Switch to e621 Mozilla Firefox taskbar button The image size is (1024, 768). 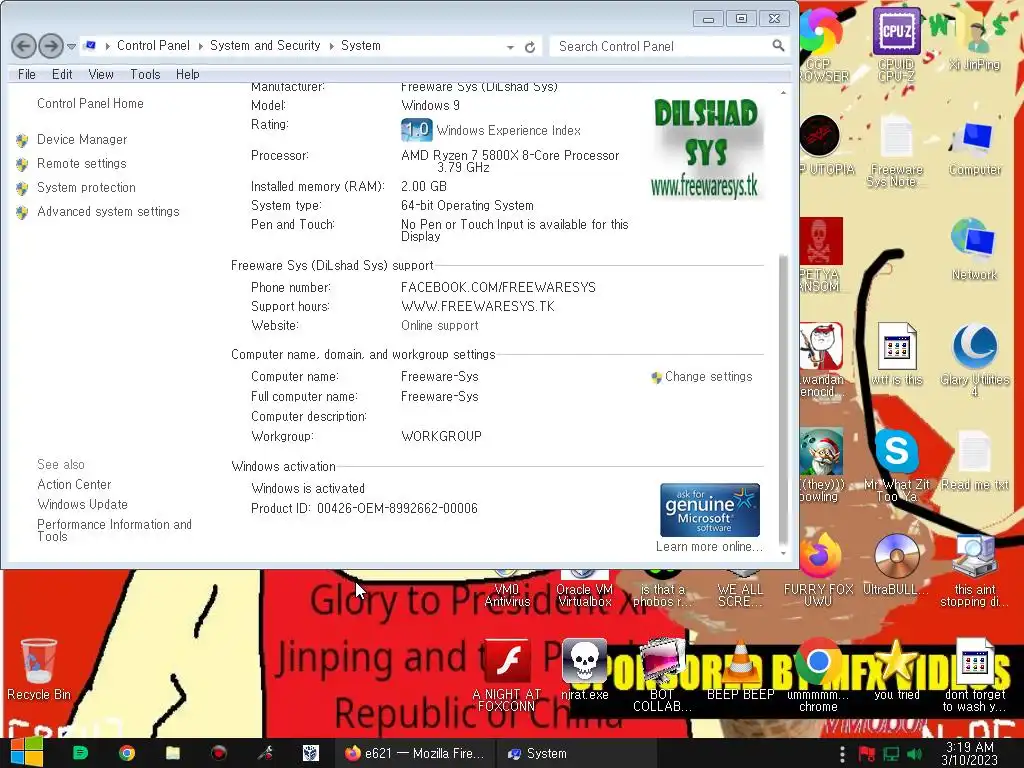414,753
